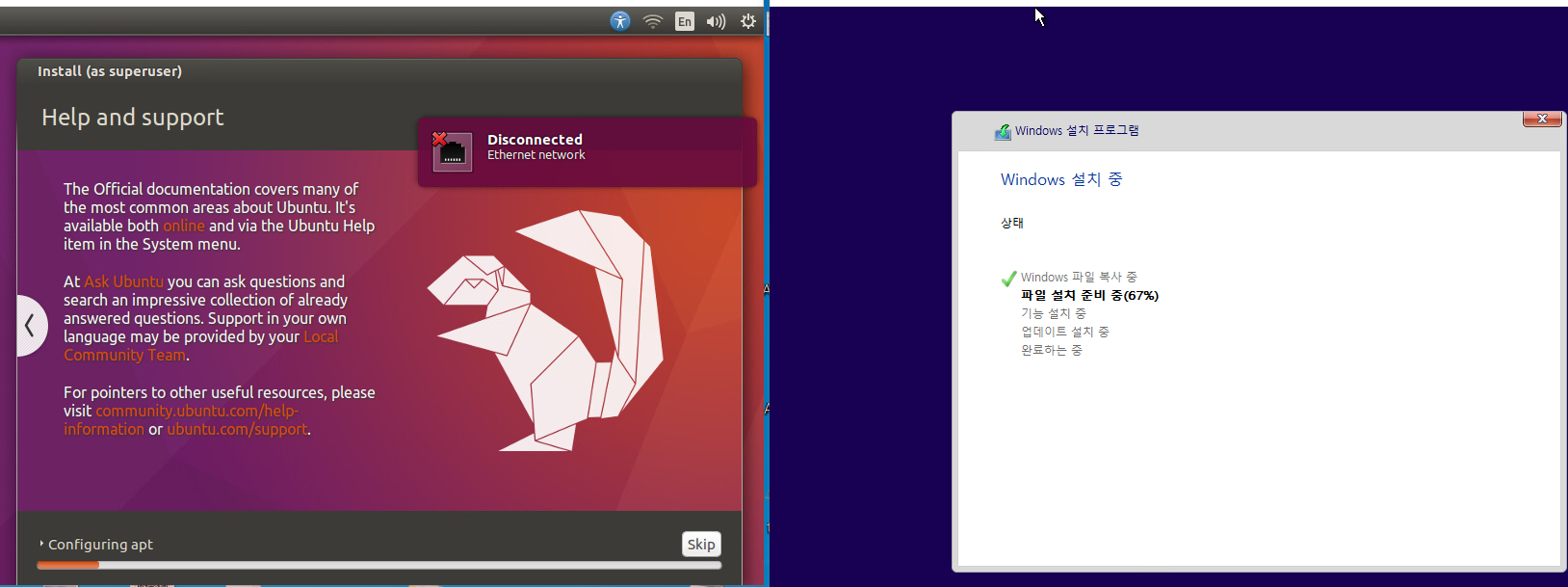Open the sound volume indicator
The width and height of the screenshot is (1568, 587).
(x=716, y=21)
